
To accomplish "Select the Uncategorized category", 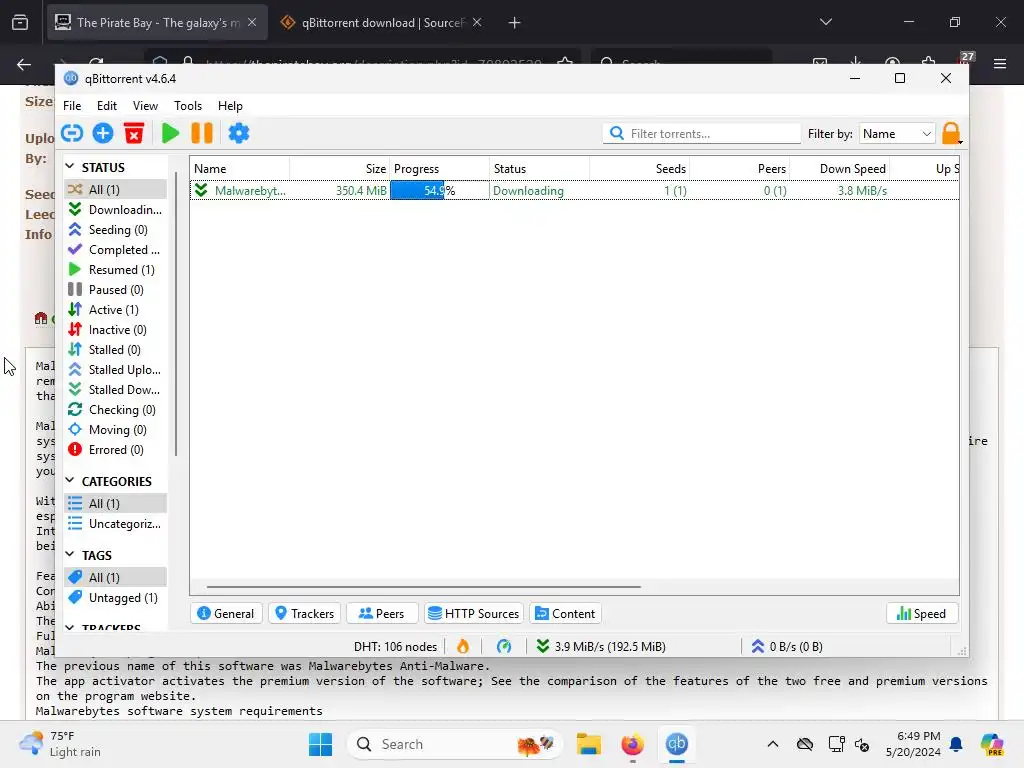I will (116, 524).
